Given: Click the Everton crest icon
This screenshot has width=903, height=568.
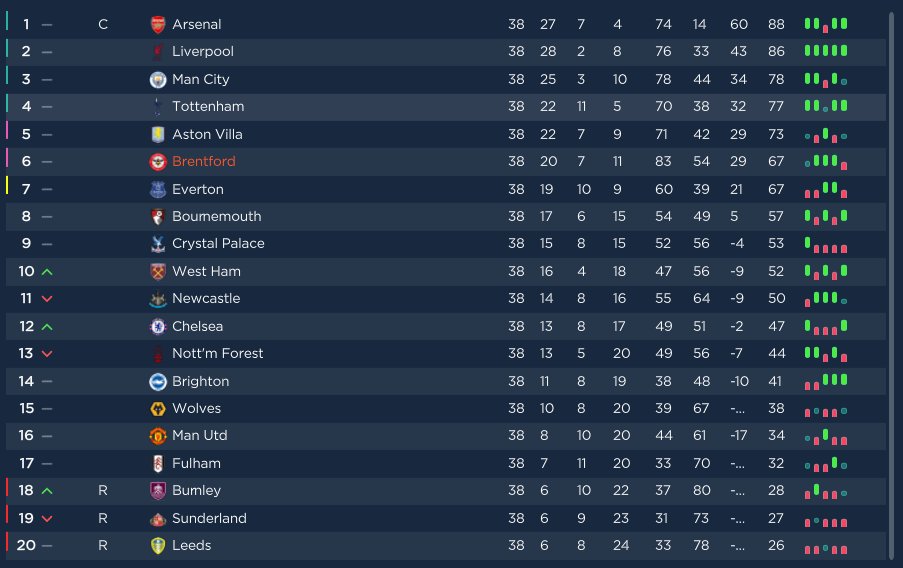Looking at the screenshot, I should 158,190.
